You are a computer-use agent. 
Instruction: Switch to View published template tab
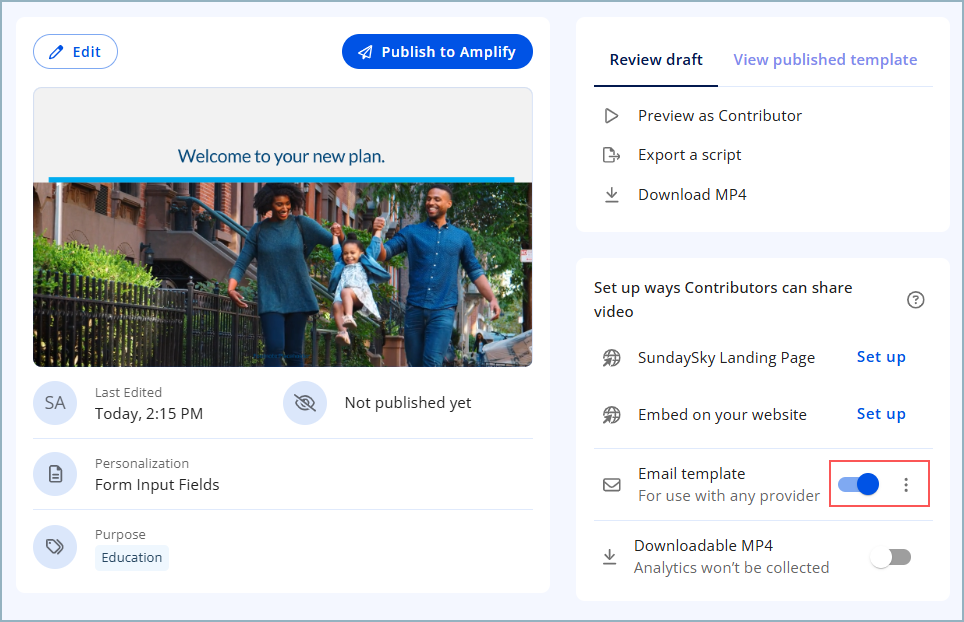(825, 60)
